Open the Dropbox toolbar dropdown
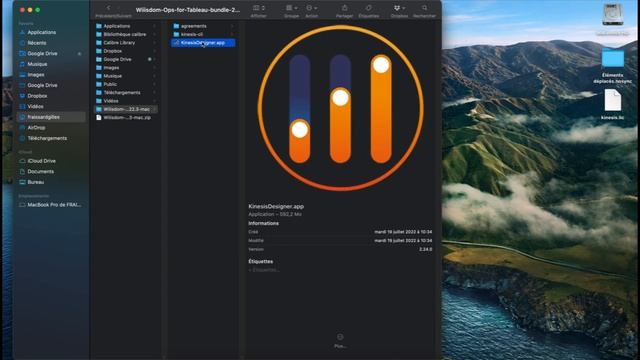The image size is (640, 360). pyautogui.click(x=399, y=8)
